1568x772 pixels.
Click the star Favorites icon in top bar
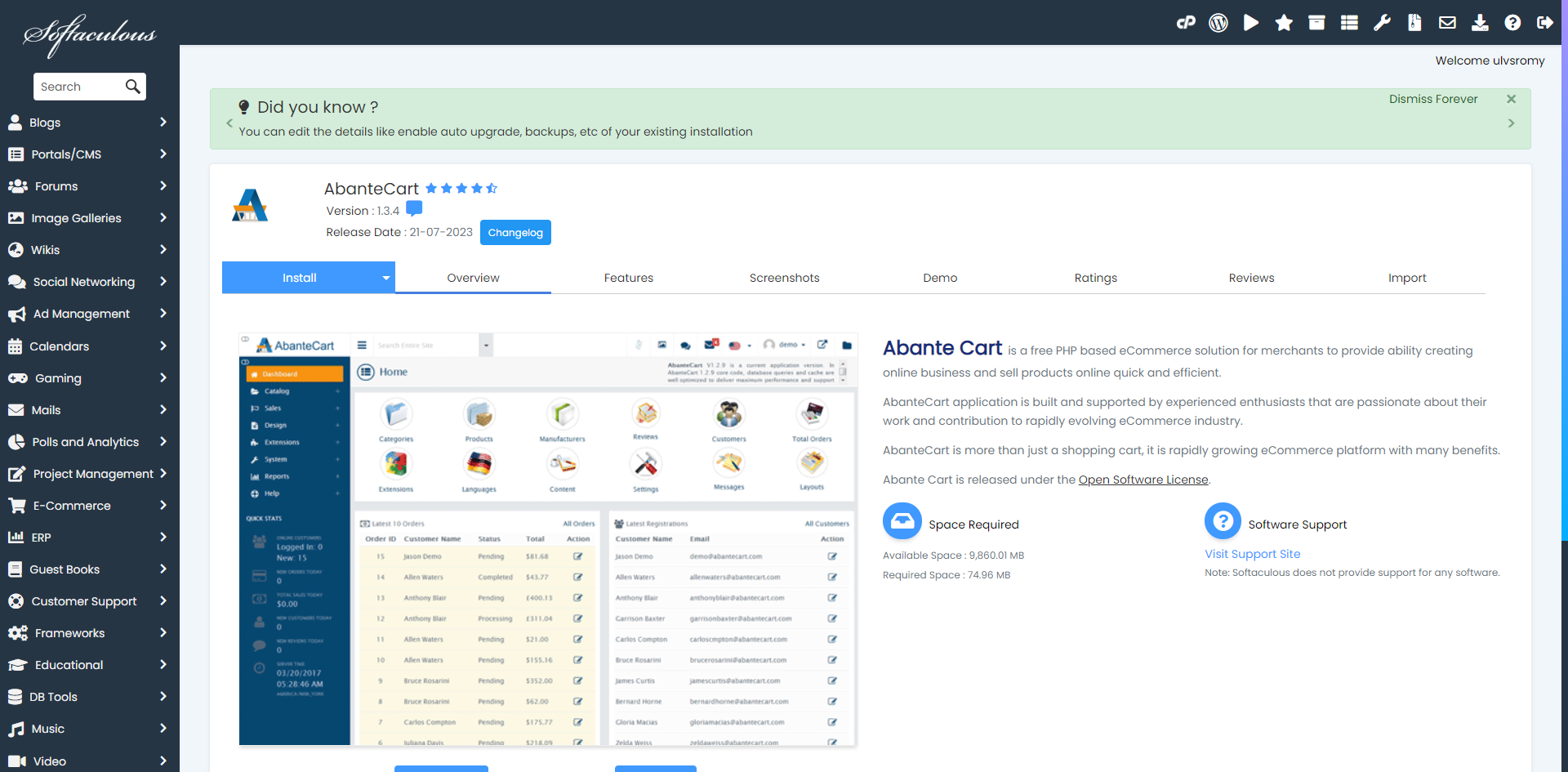(x=1284, y=22)
